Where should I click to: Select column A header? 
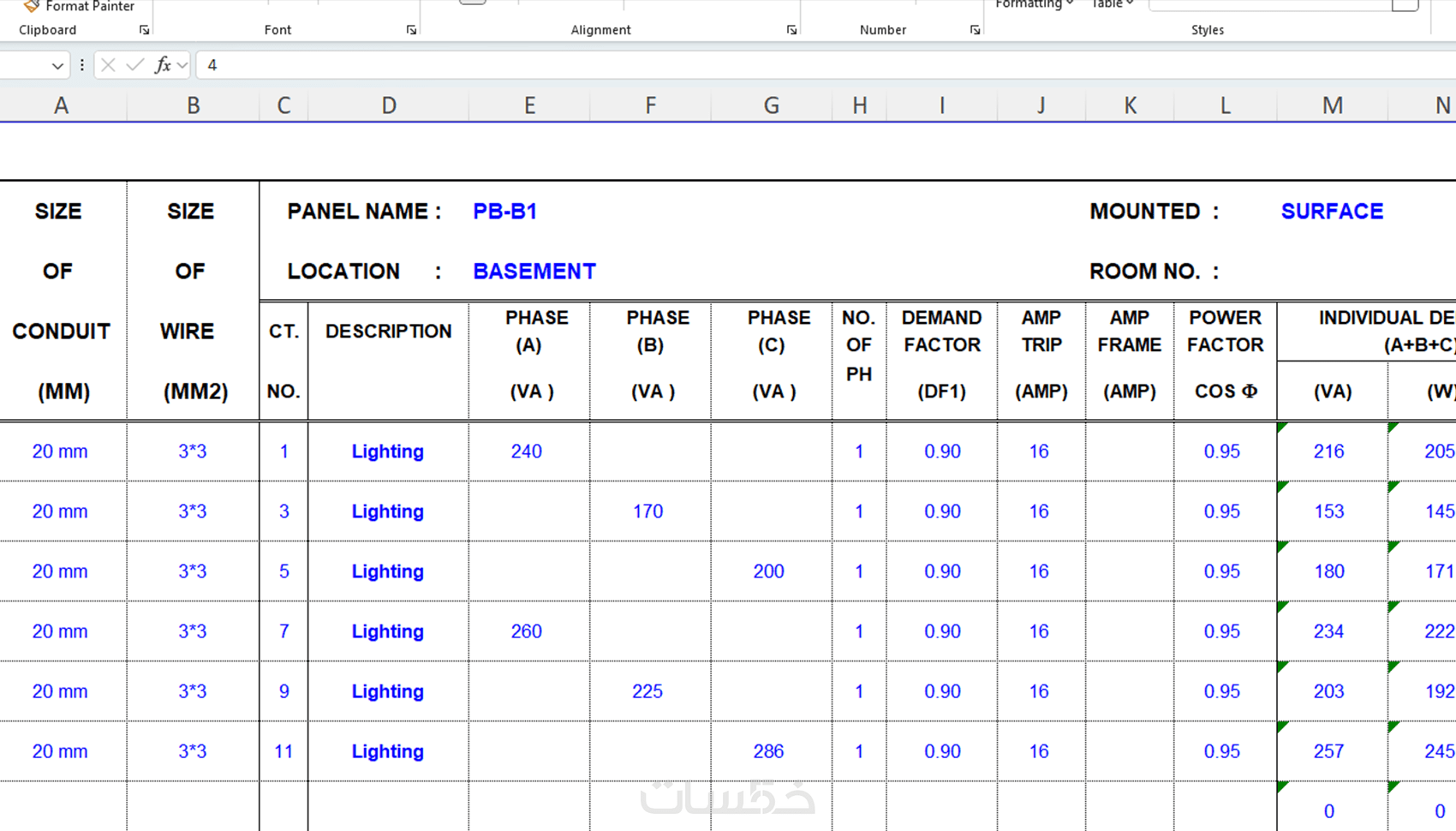coord(62,105)
